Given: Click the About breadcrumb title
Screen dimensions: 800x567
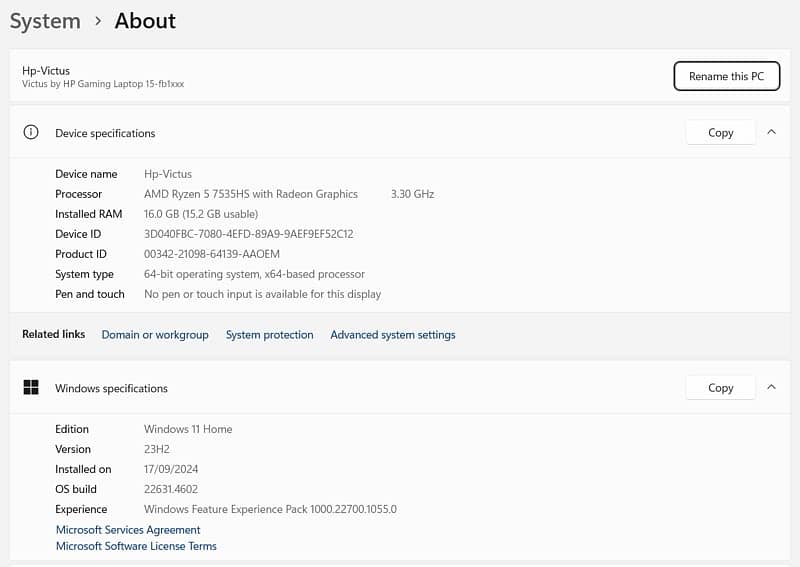Looking at the screenshot, I should pos(145,21).
